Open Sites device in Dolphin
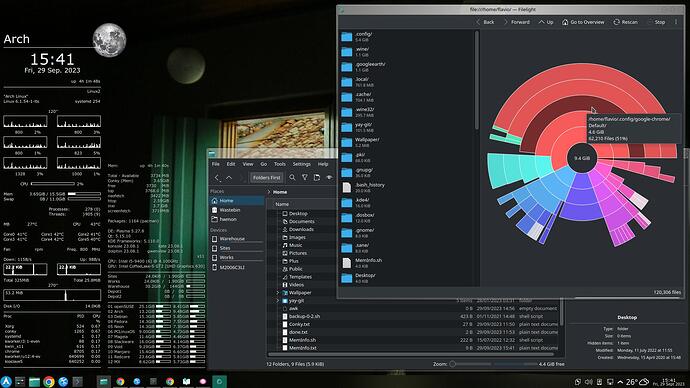The image size is (690, 388). [x=237, y=248]
